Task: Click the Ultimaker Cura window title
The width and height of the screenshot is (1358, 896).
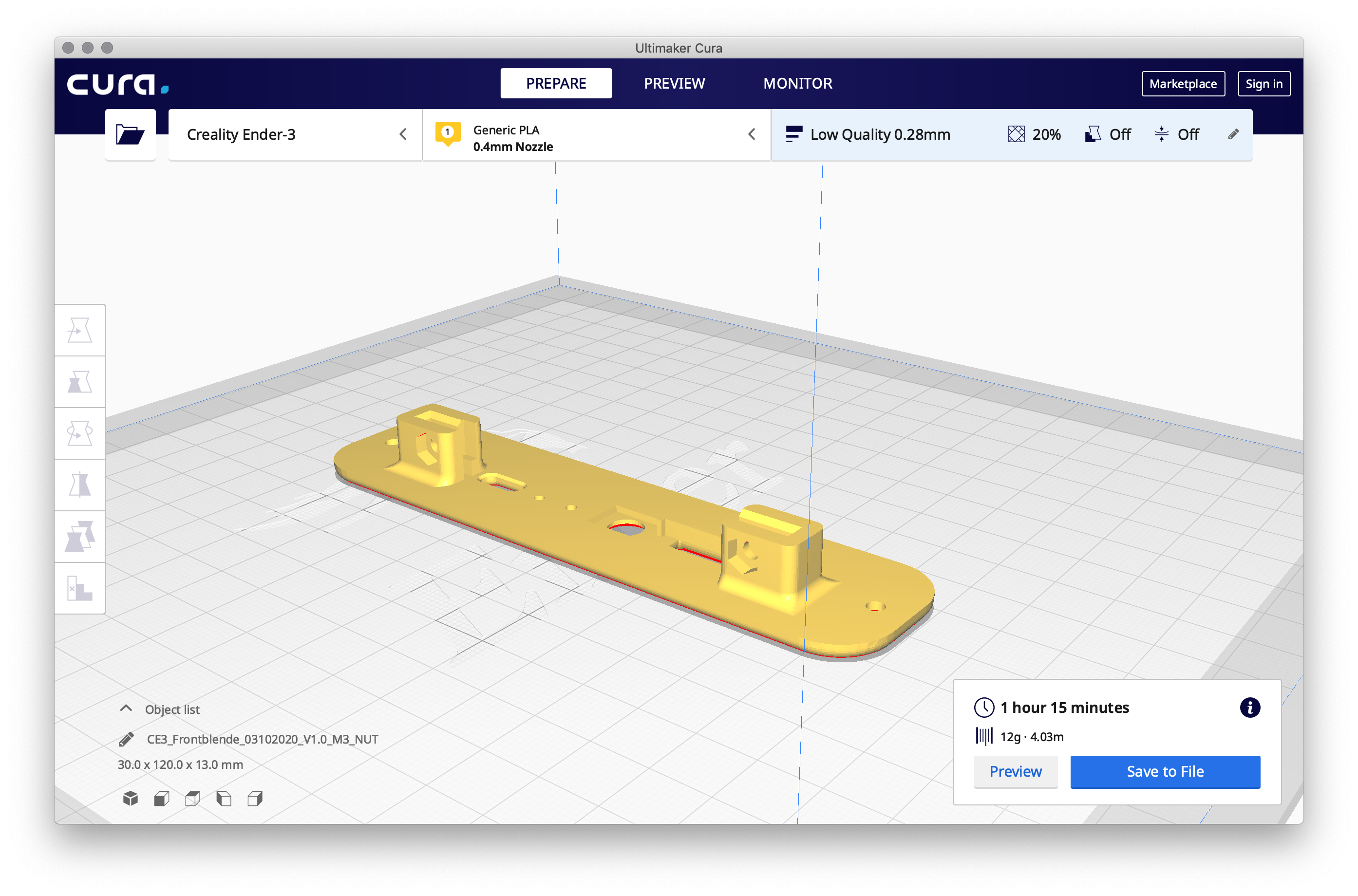Action: pos(679,48)
